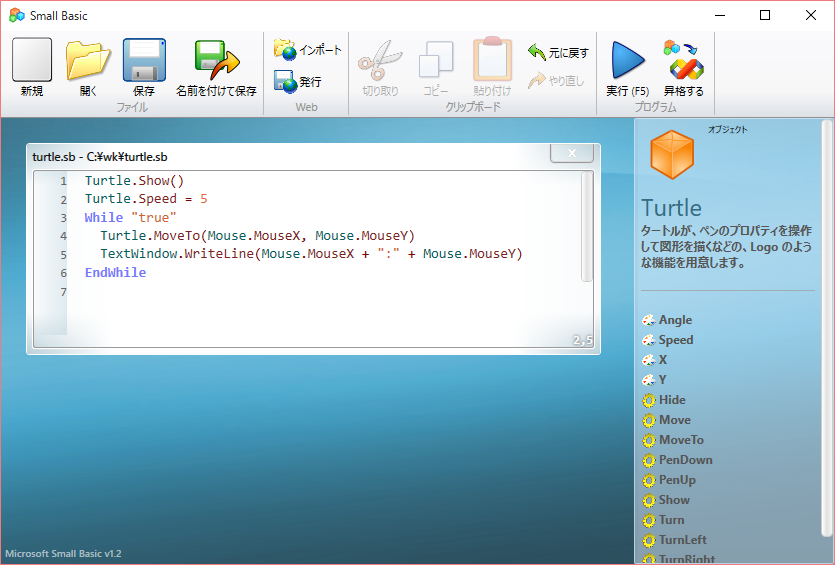835x565 pixels.
Task: Click the 昇格する (Graduate) icon
Action: coord(683,62)
